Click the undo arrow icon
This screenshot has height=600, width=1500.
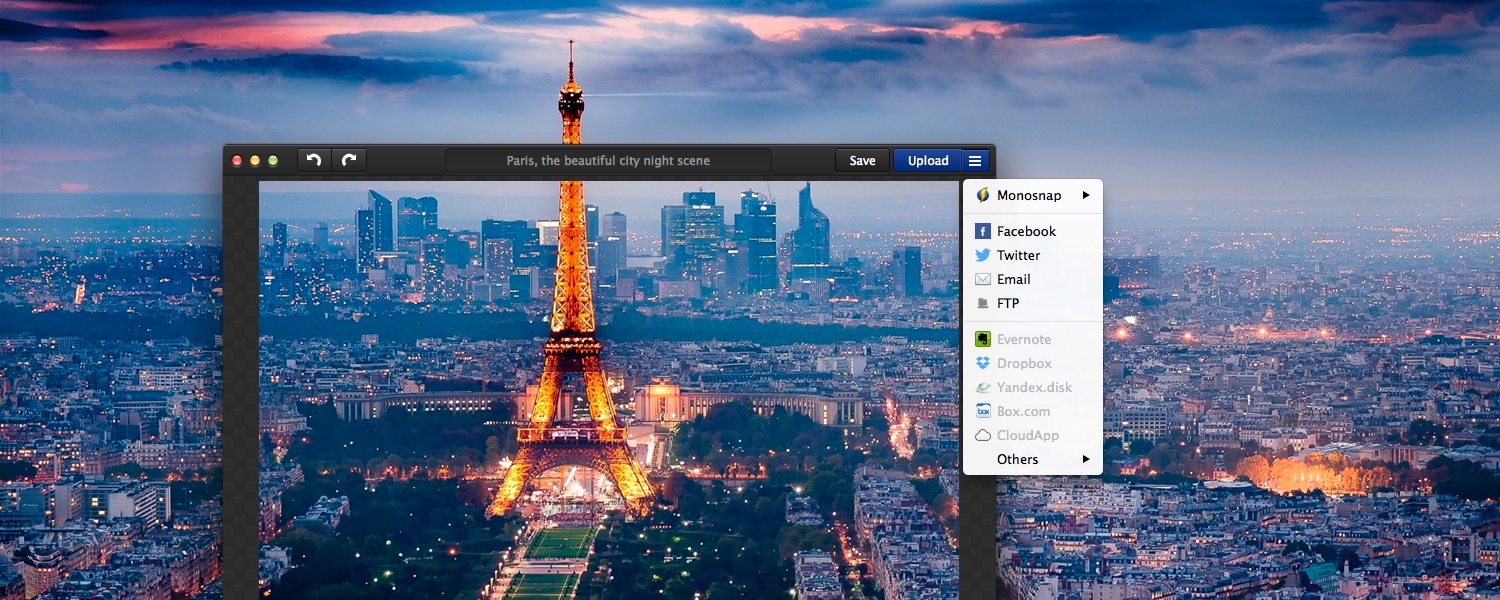(x=314, y=160)
